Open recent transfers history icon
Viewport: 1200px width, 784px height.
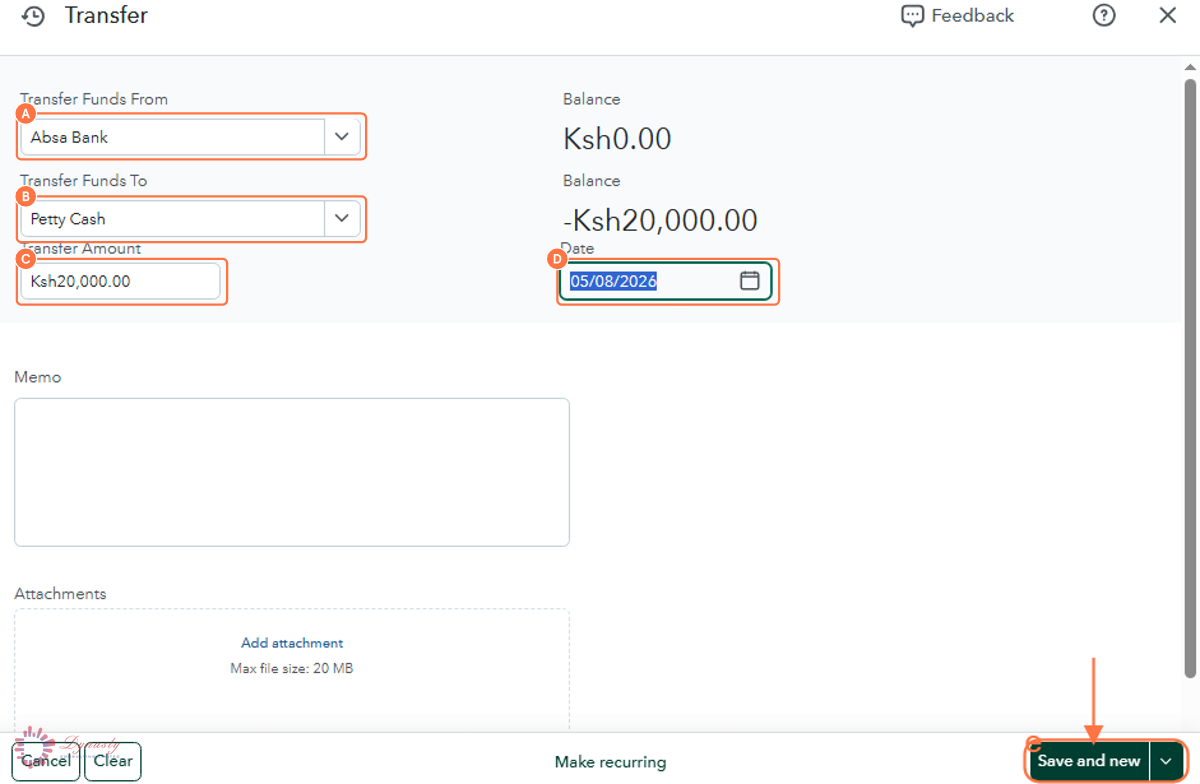tap(33, 16)
